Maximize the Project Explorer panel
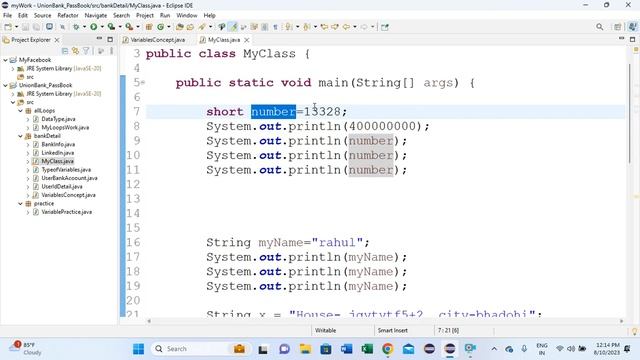Image resolution: width=640 pixels, height=360 pixels. [x=110, y=39]
